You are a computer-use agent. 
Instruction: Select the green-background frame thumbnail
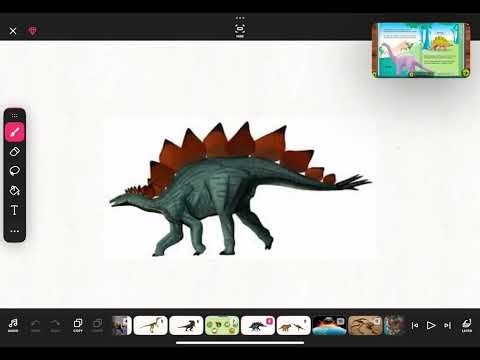tap(222, 325)
